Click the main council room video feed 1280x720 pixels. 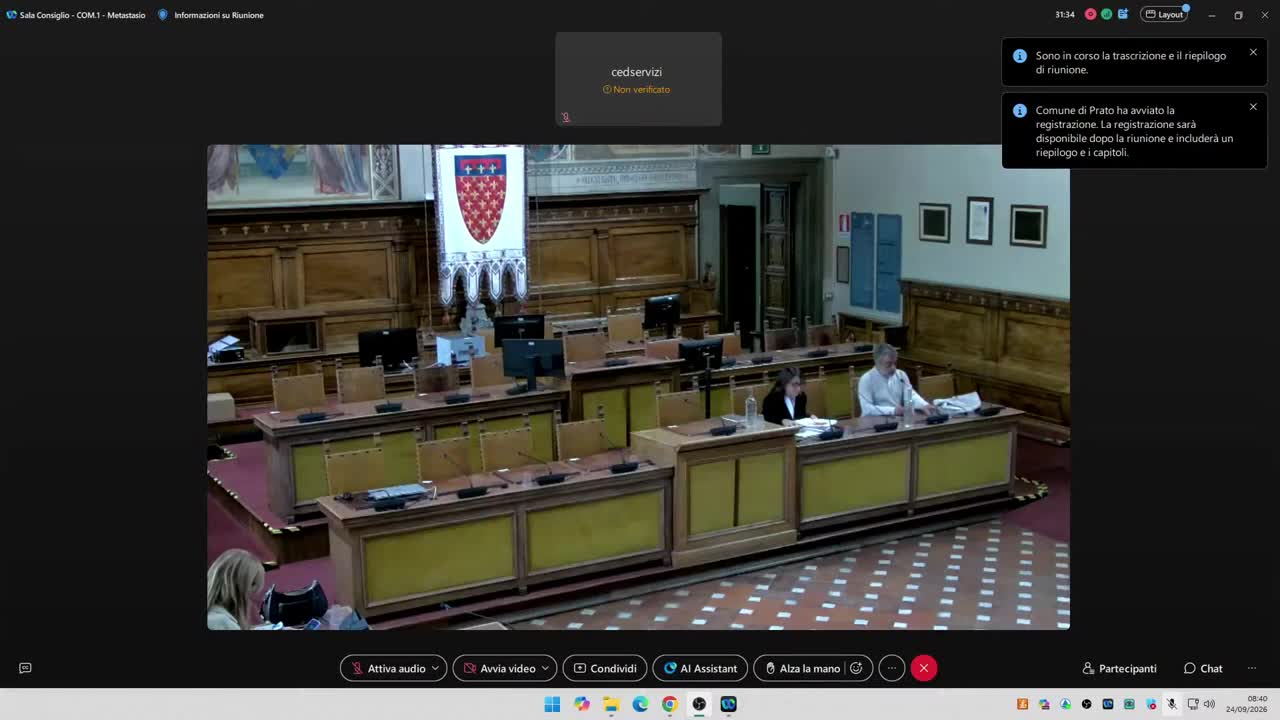pos(638,387)
